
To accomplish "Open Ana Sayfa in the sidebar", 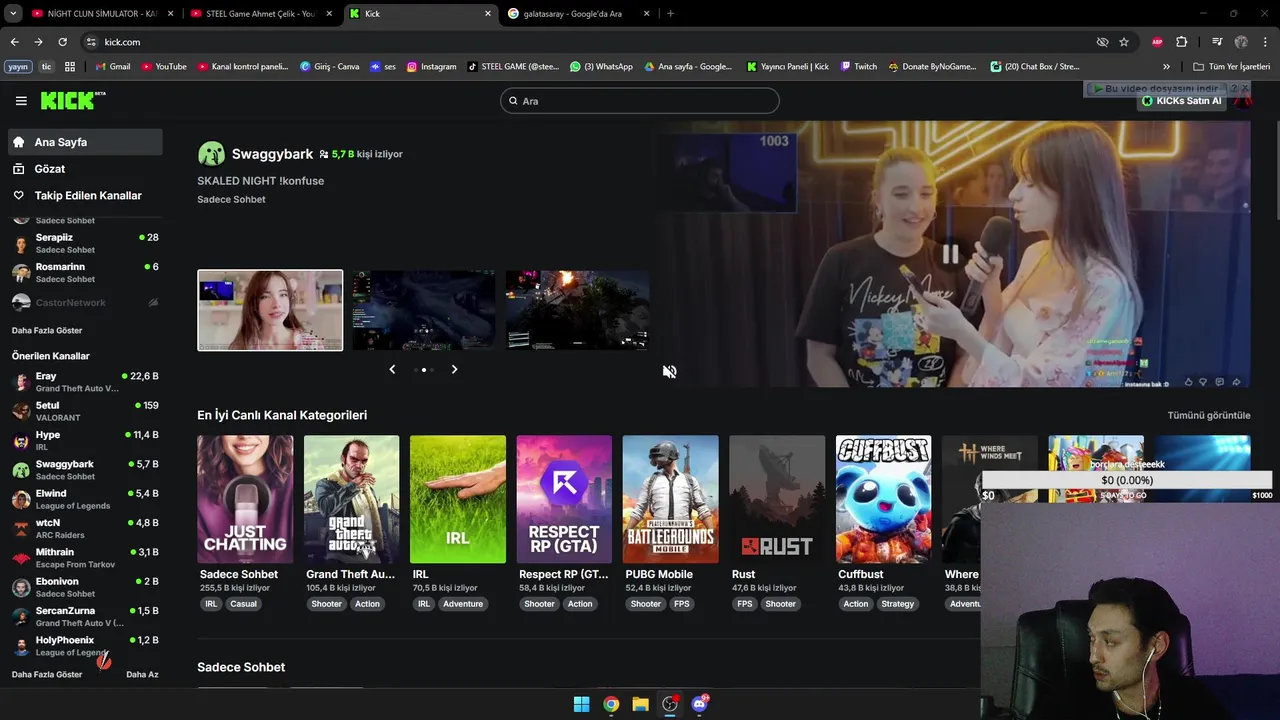I will (x=85, y=142).
